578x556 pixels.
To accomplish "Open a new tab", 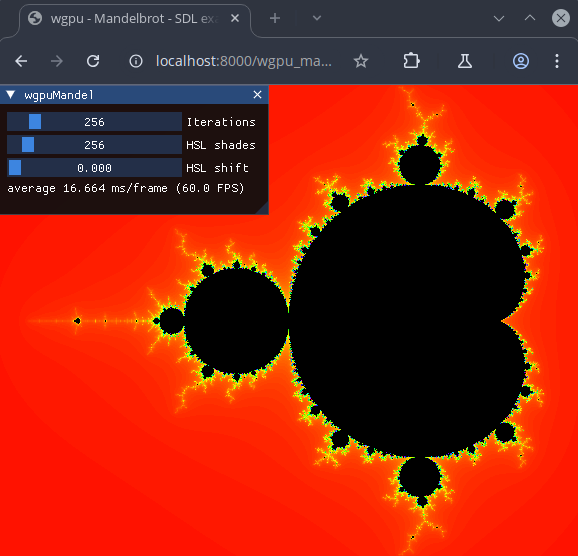I will [x=275, y=18].
